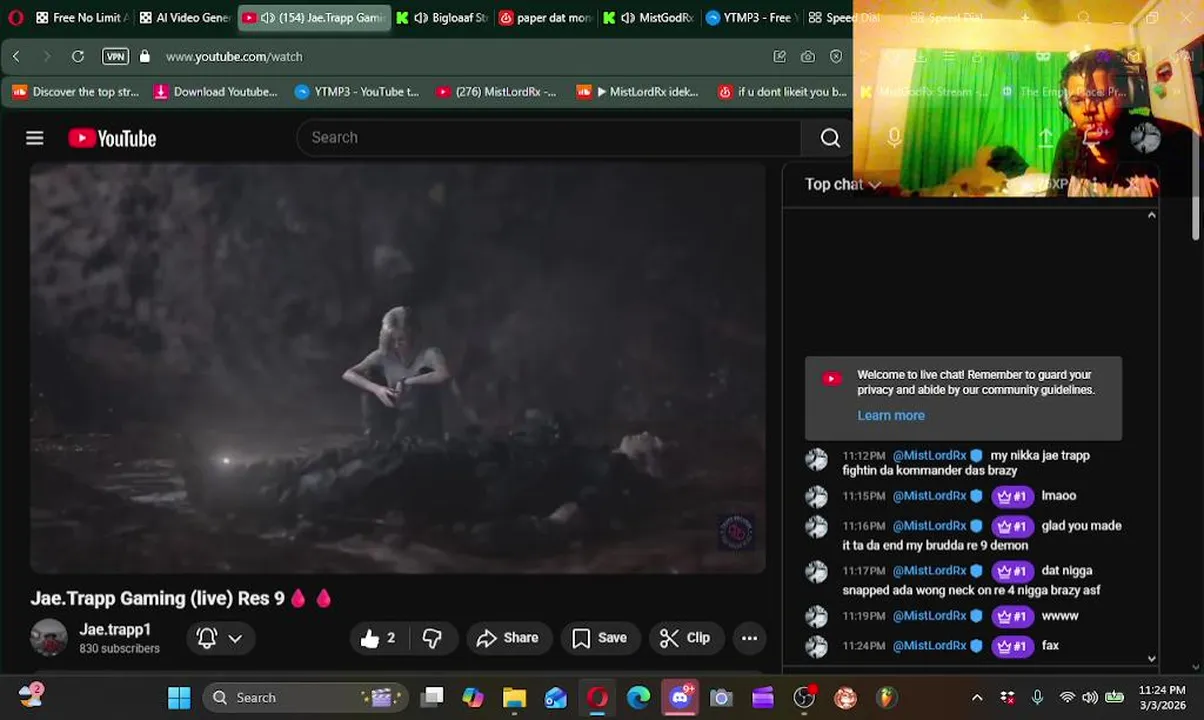Viewport: 1204px width, 720px height.
Task: Switch to YTMP3 - Free tab
Action: coord(751,17)
